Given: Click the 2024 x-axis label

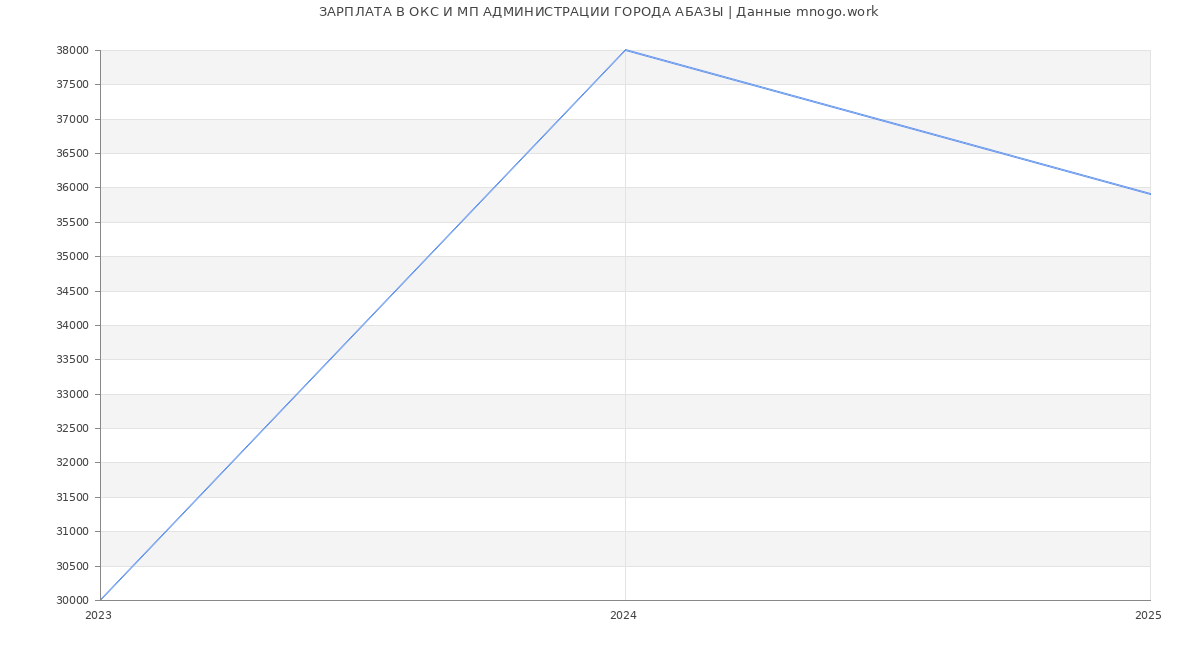Looking at the screenshot, I should click(x=623, y=616).
